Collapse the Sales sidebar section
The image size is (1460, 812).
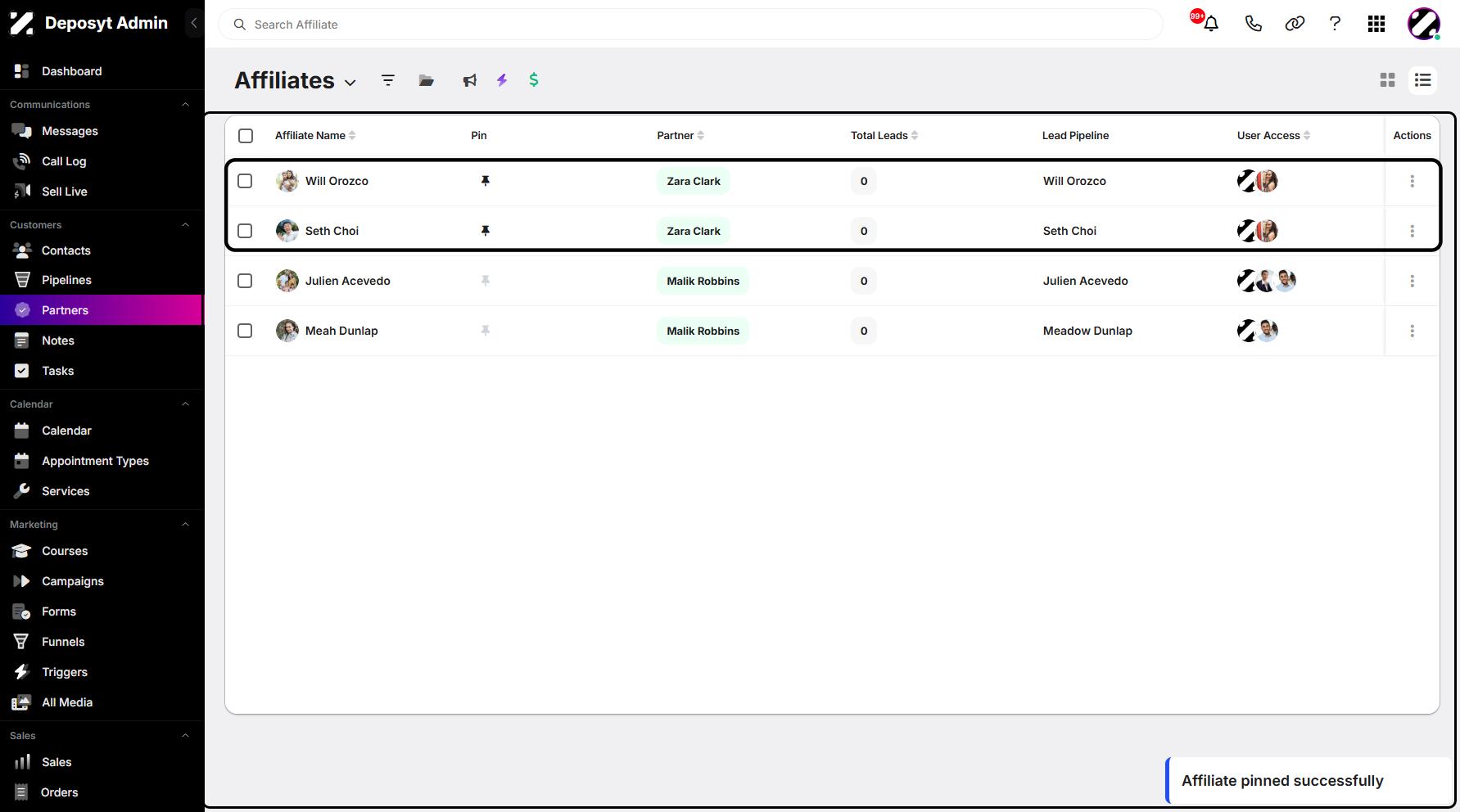click(x=186, y=736)
